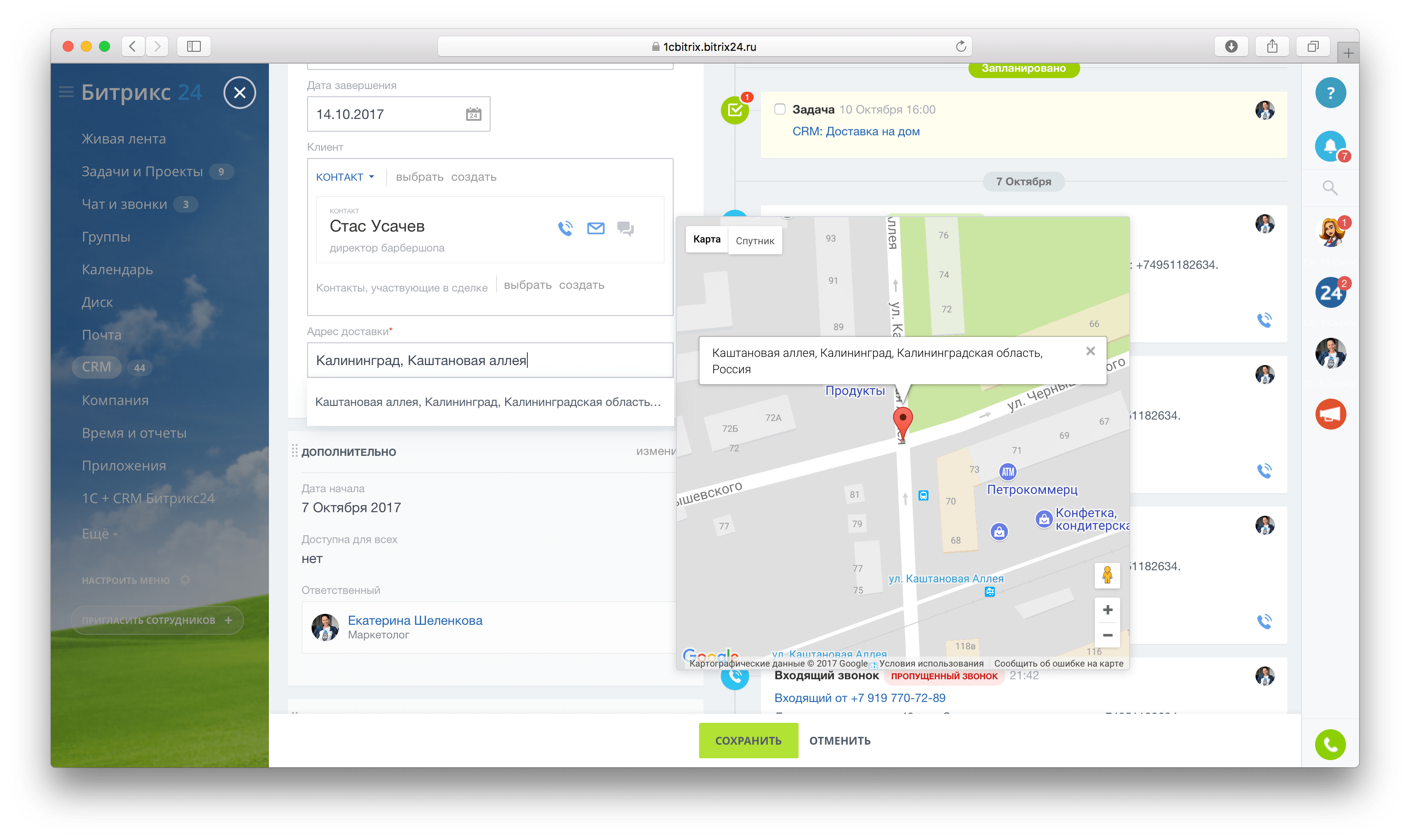Open Чат и звонки in sidebar
Viewport: 1410px width, 840px height.
[124, 204]
